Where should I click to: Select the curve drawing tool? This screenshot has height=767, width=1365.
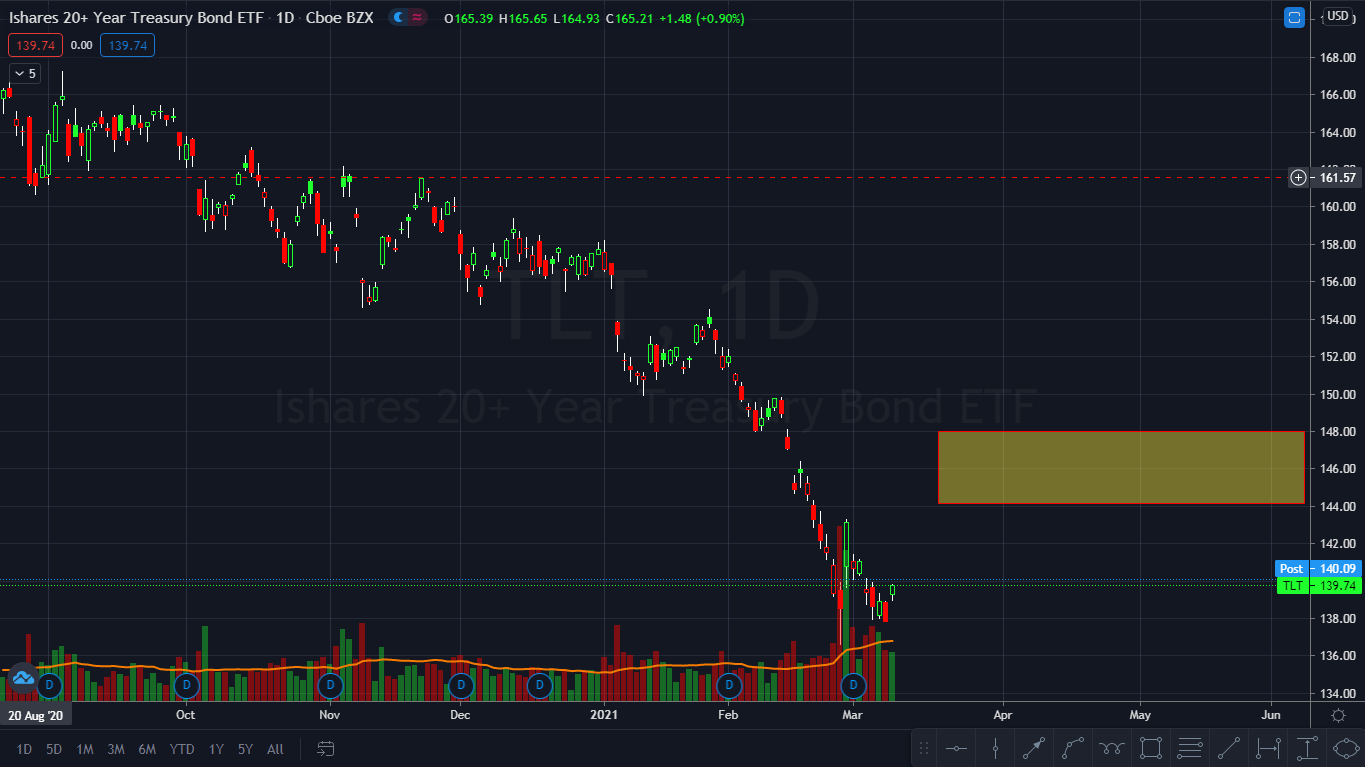[1073, 748]
